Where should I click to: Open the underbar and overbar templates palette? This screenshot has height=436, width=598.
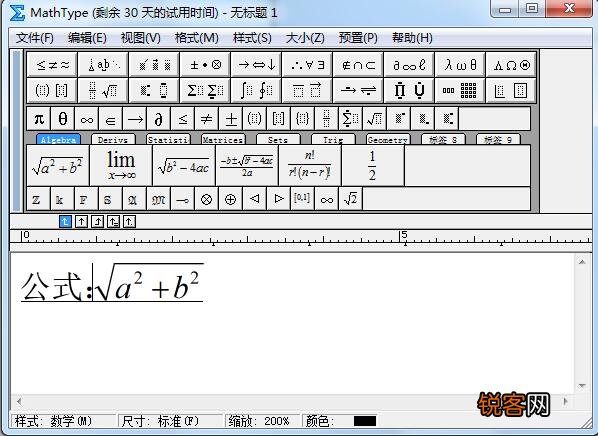pyautogui.click(x=307, y=90)
